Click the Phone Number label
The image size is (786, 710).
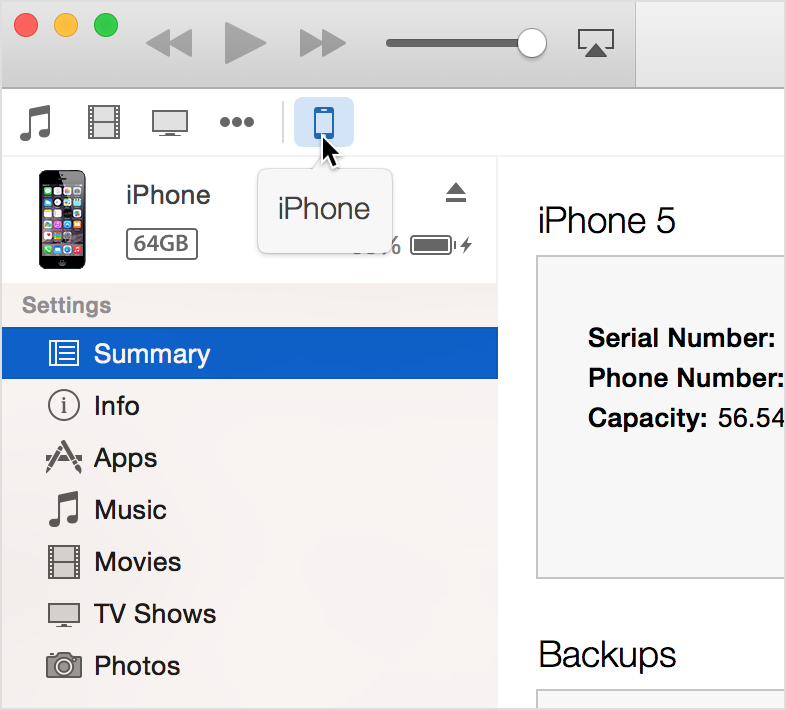(685, 378)
